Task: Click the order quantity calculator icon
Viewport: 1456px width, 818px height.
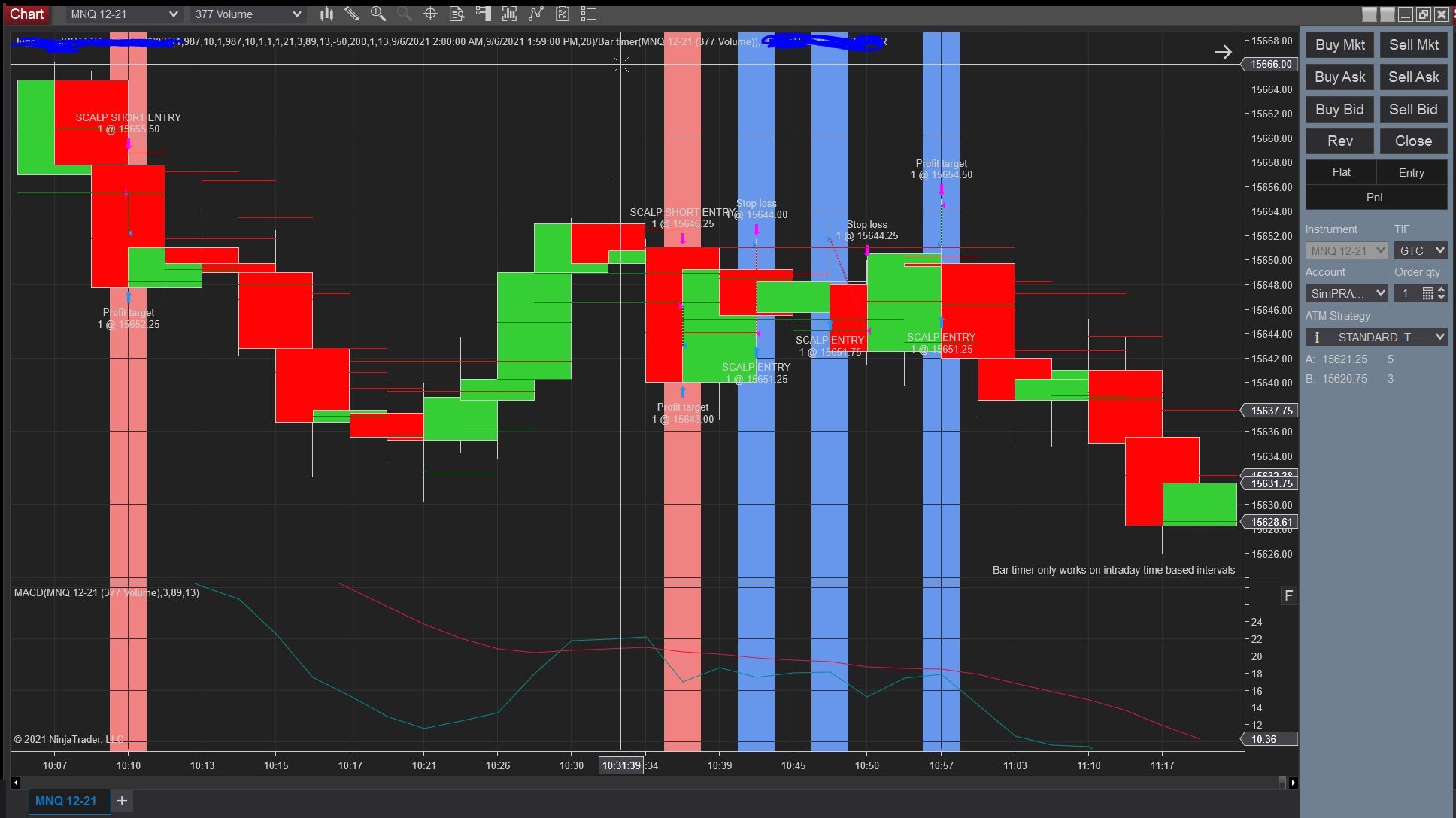Action: pyautogui.click(x=1427, y=294)
